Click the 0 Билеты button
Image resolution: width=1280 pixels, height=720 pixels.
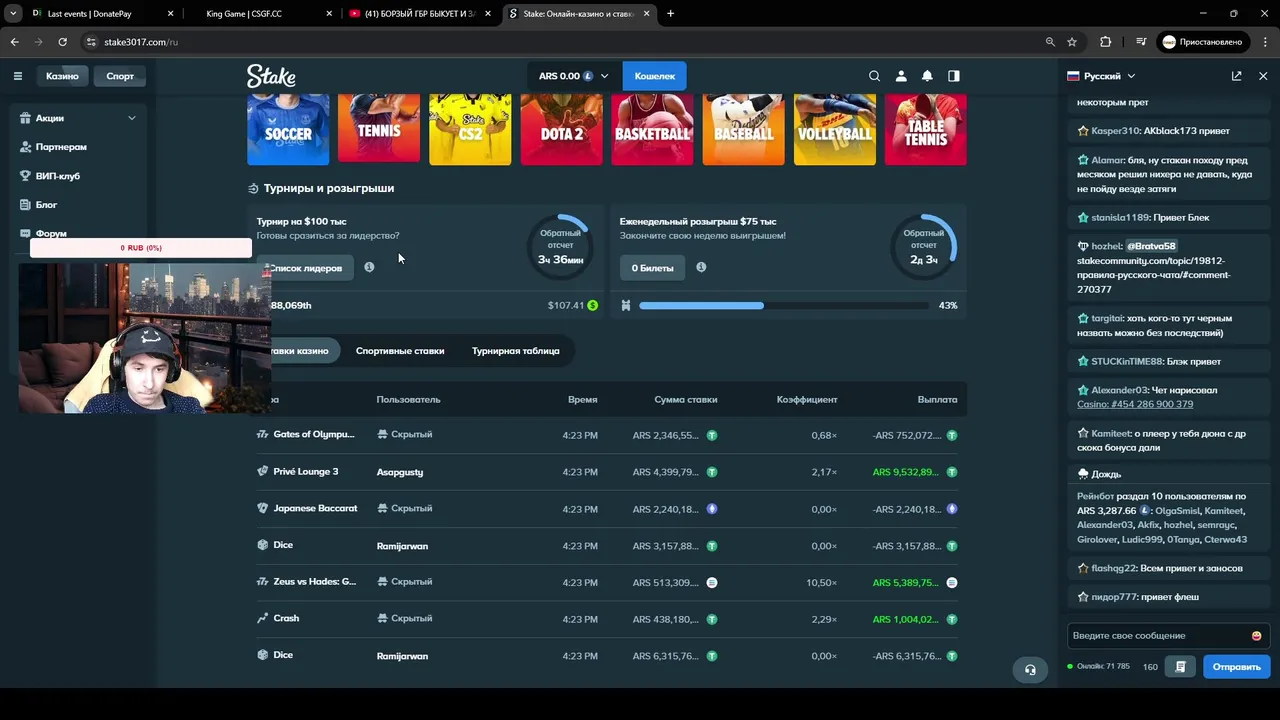[653, 268]
